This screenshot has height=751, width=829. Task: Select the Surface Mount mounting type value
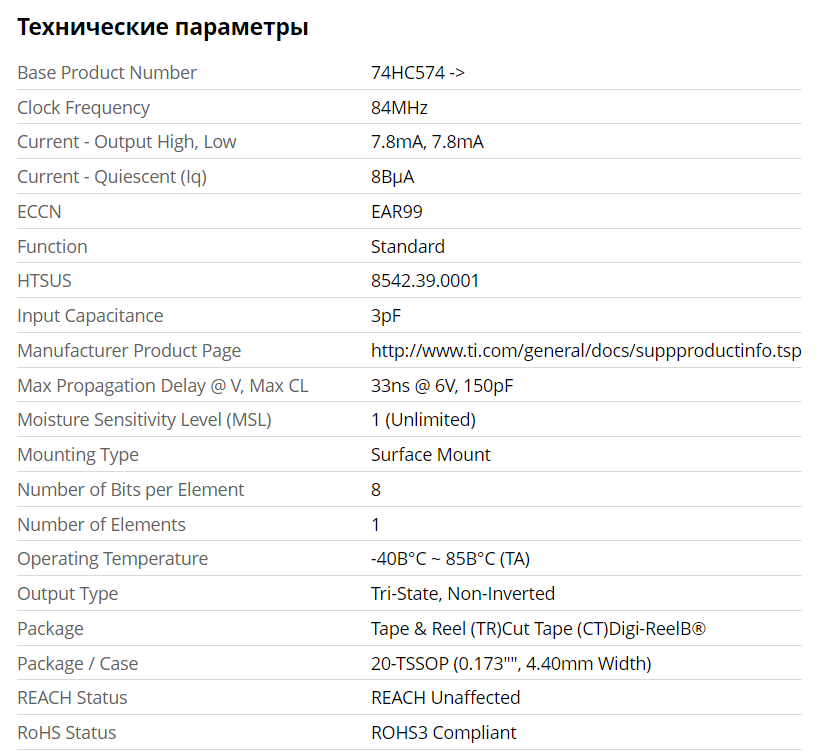(430, 455)
